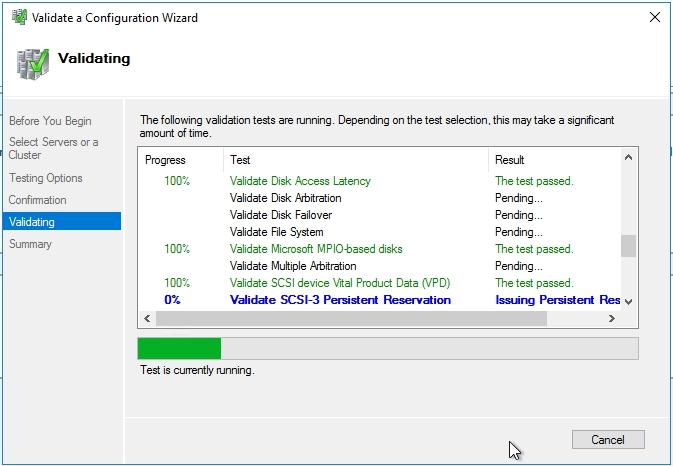
Task: Click the vertical scrollbar thumb
Action: point(628,246)
